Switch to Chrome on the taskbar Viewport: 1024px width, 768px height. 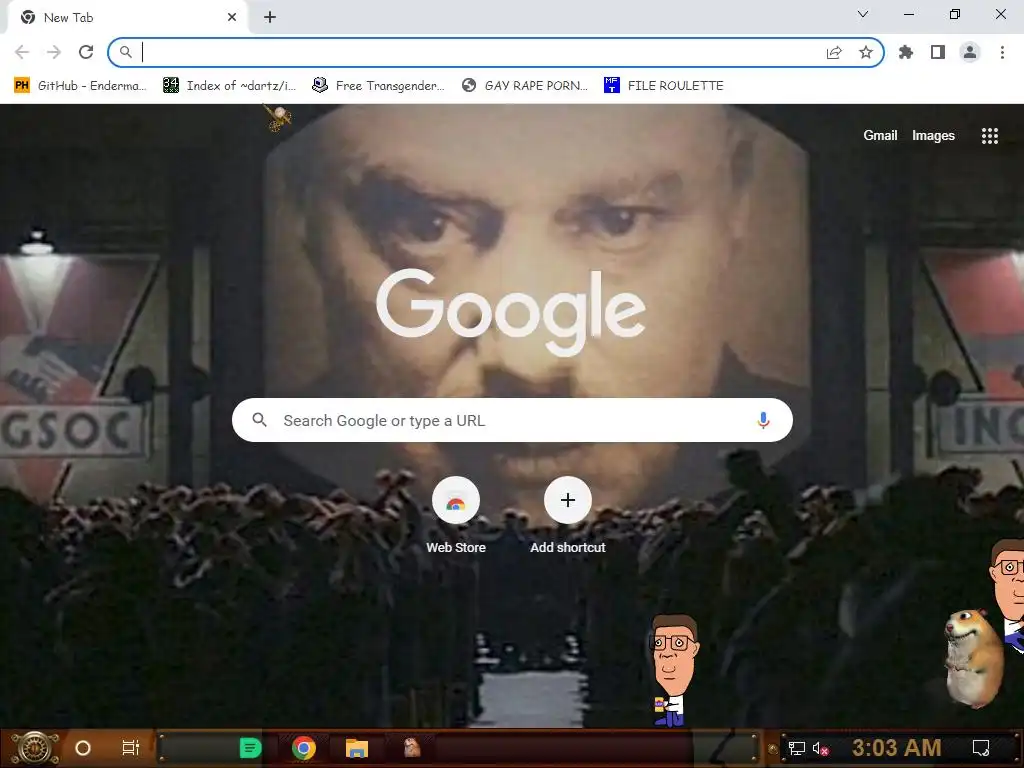(304, 748)
